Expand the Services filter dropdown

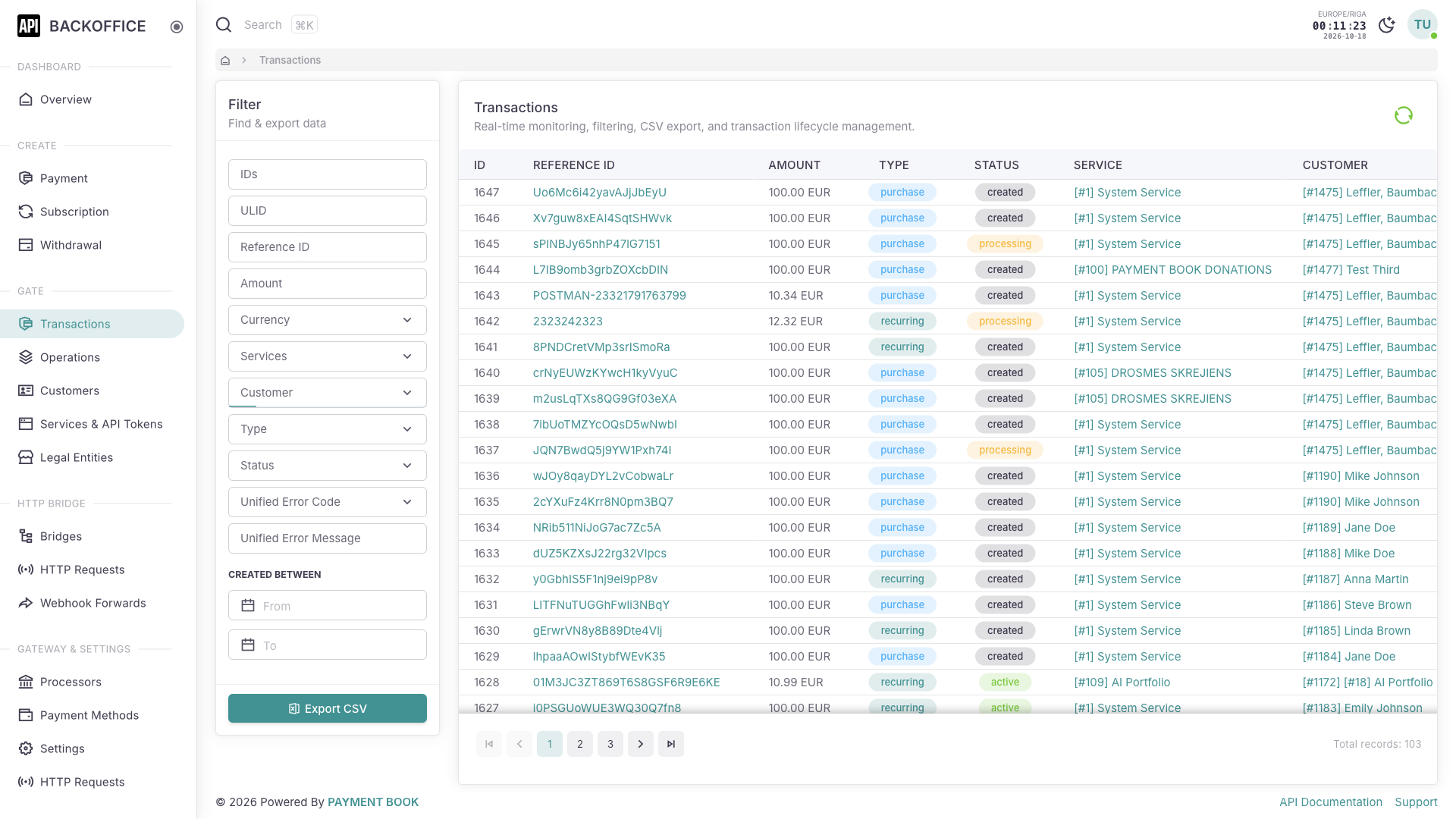point(328,356)
